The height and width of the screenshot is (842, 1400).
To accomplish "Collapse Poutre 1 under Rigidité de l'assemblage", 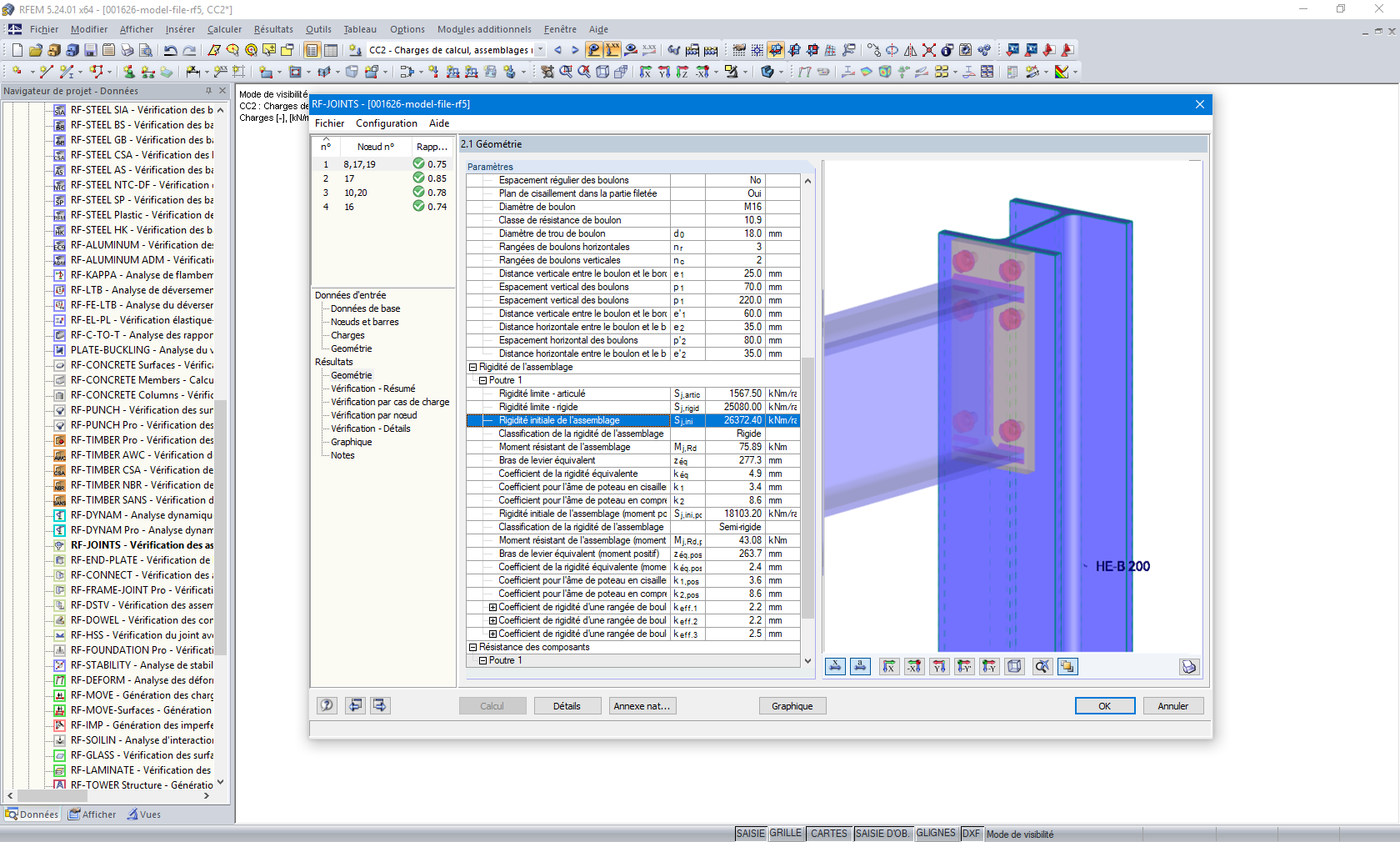I will pyautogui.click(x=482, y=380).
